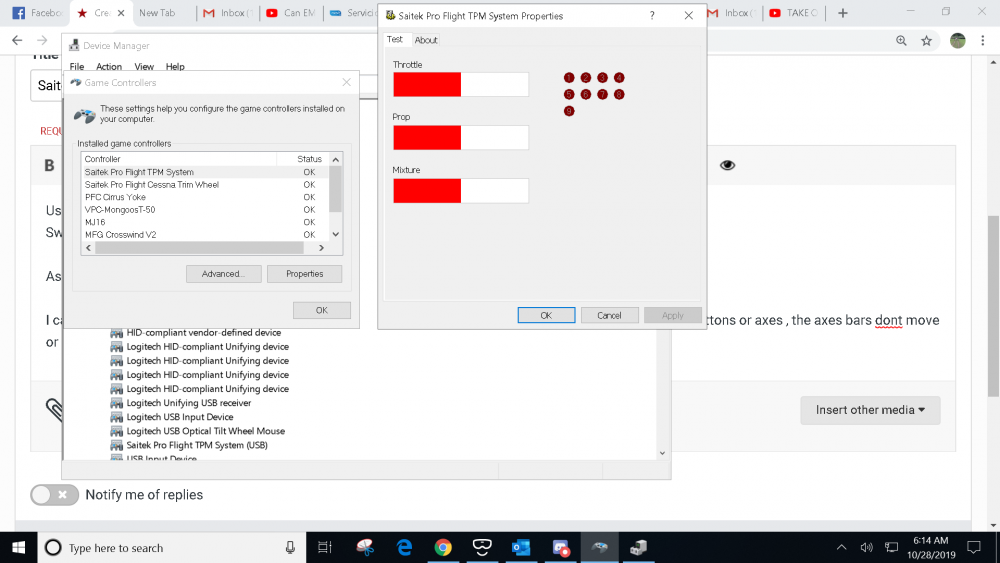Screen dimensions: 1000x563
Task: Go back with the browser back arrow
Action: pyautogui.click(x=17, y=40)
